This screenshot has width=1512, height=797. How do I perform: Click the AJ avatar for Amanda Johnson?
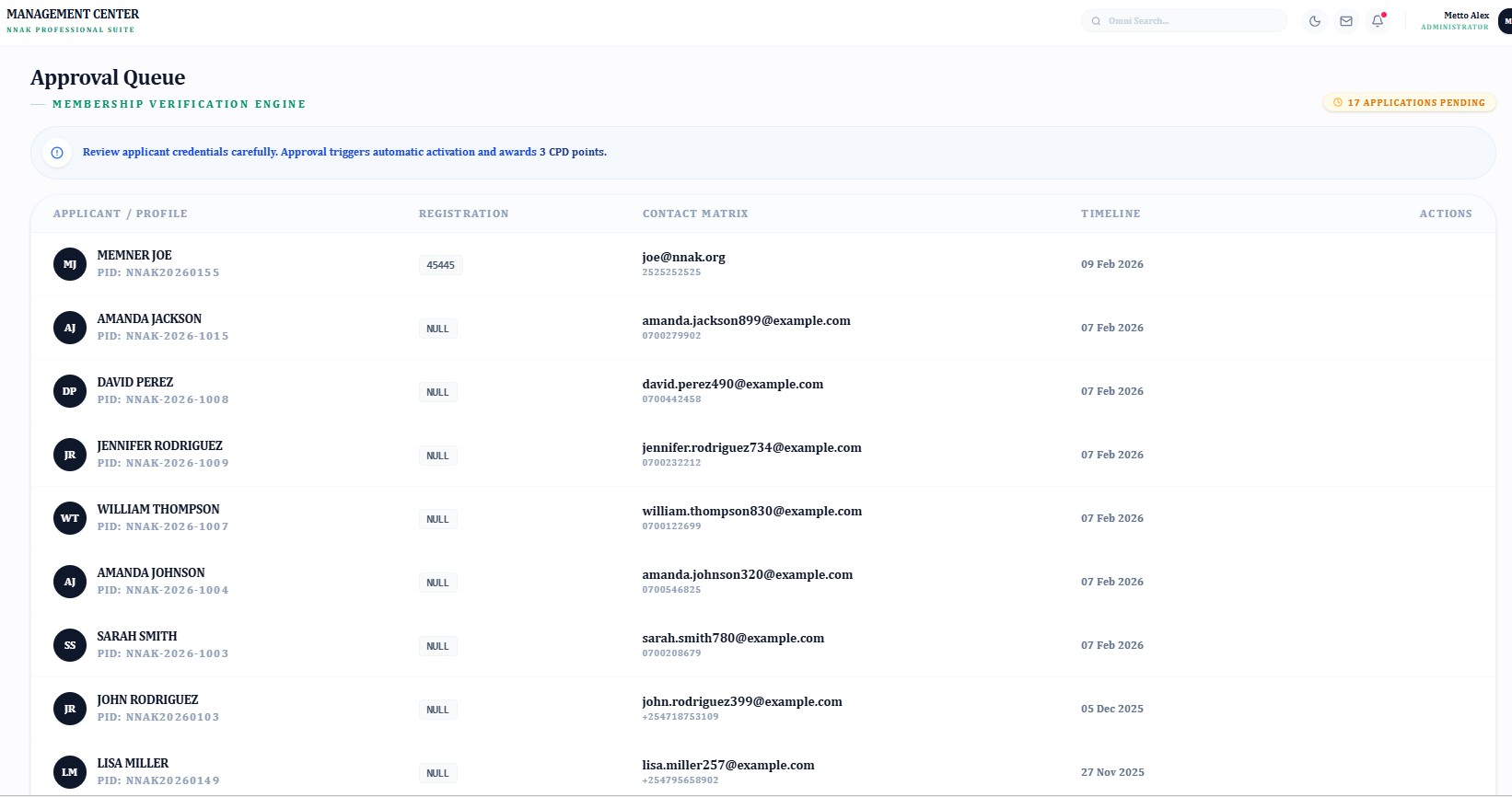point(70,582)
